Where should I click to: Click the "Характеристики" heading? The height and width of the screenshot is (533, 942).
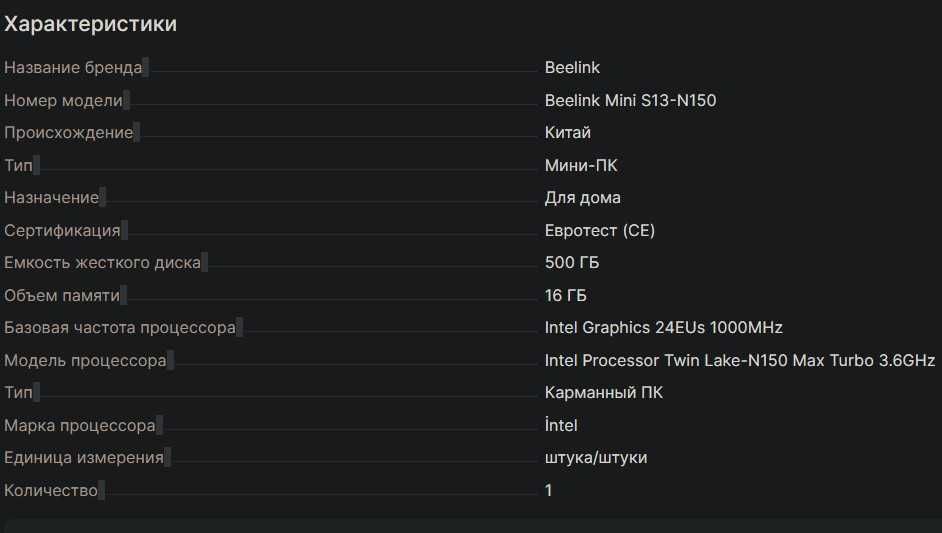pyautogui.click(x=90, y=24)
